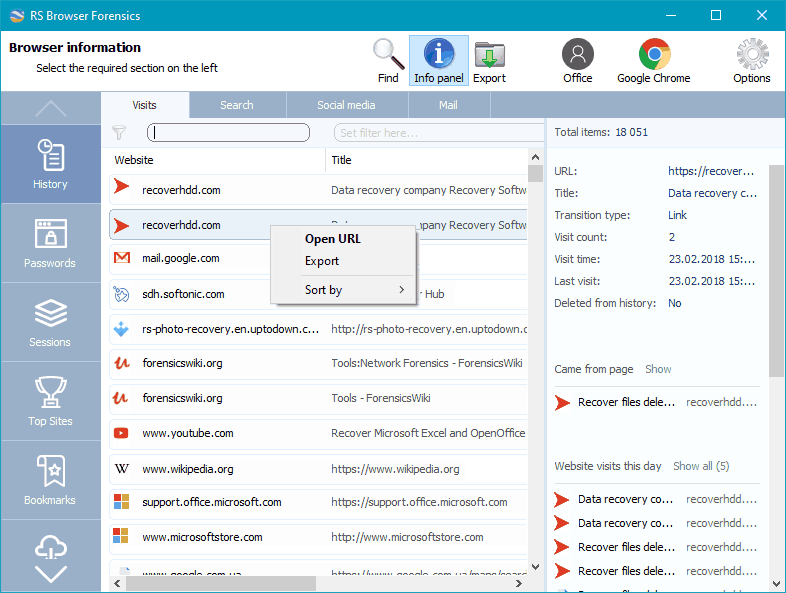This screenshot has width=786, height=593.
Task: Click the mail.google.com Gmail favicon
Action: [x=122, y=258]
